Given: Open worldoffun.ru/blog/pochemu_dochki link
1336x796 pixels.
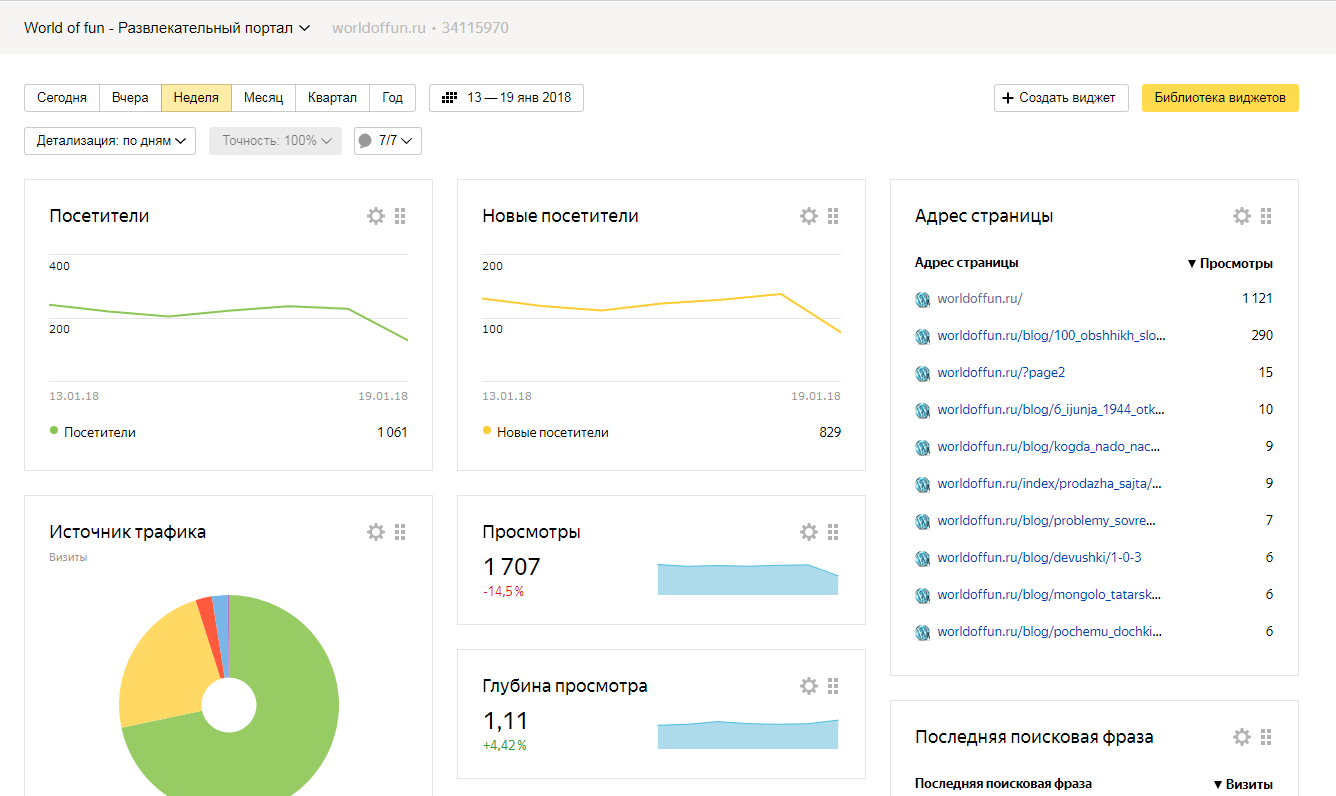Looking at the screenshot, I should click(x=1049, y=632).
